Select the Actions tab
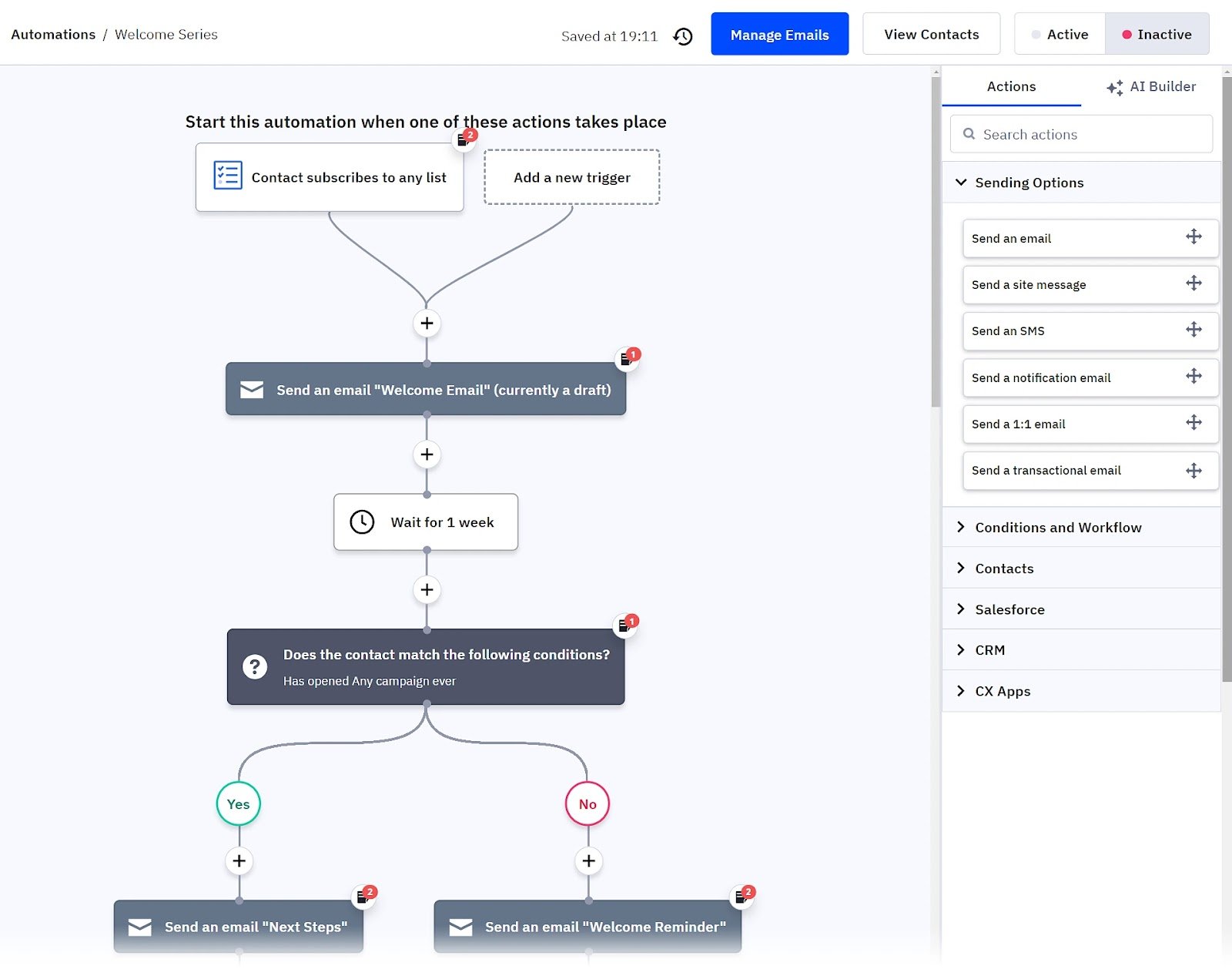The image size is (1232, 976). coord(1011,86)
